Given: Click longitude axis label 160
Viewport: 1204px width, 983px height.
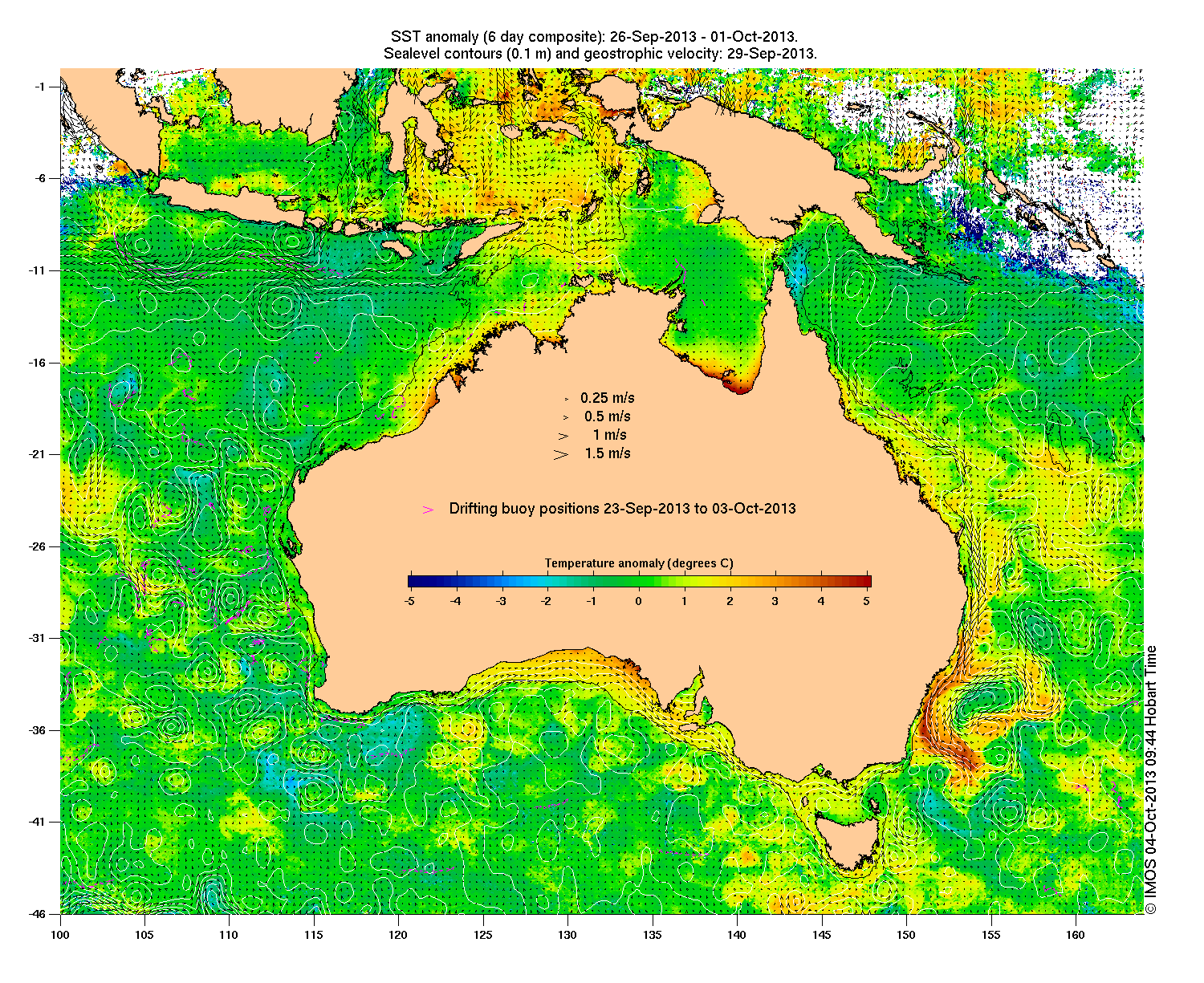Looking at the screenshot, I should tap(1075, 935).
